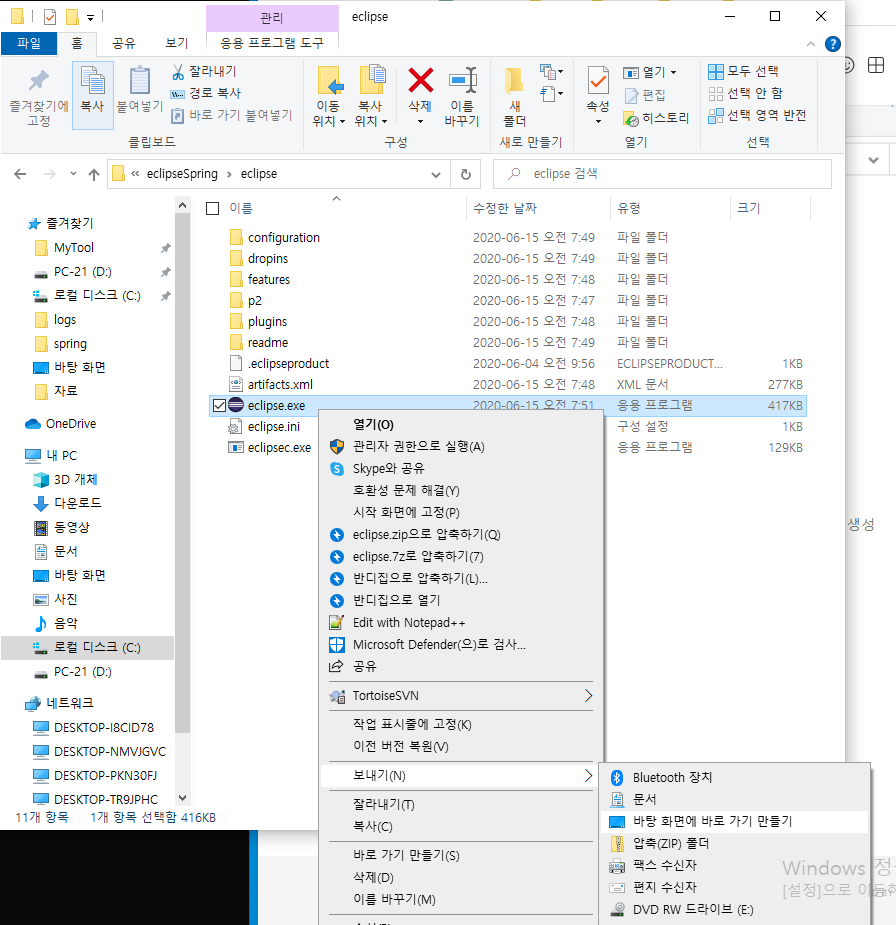Click Select all in ribbon
This screenshot has height=925, width=896.
(x=744, y=71)
